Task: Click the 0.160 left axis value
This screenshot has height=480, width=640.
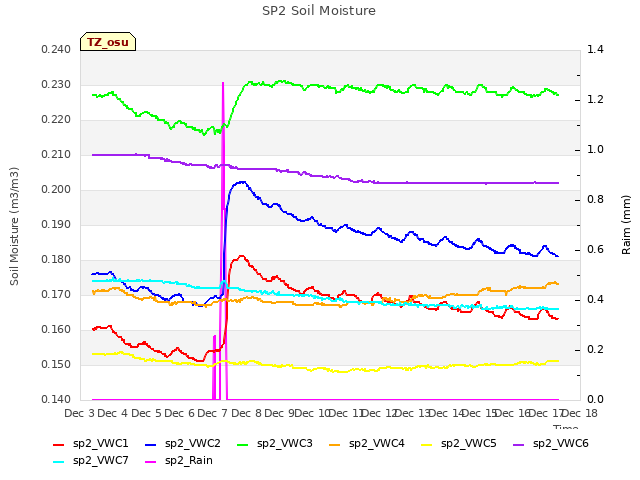Action: (x=56, y=329)
